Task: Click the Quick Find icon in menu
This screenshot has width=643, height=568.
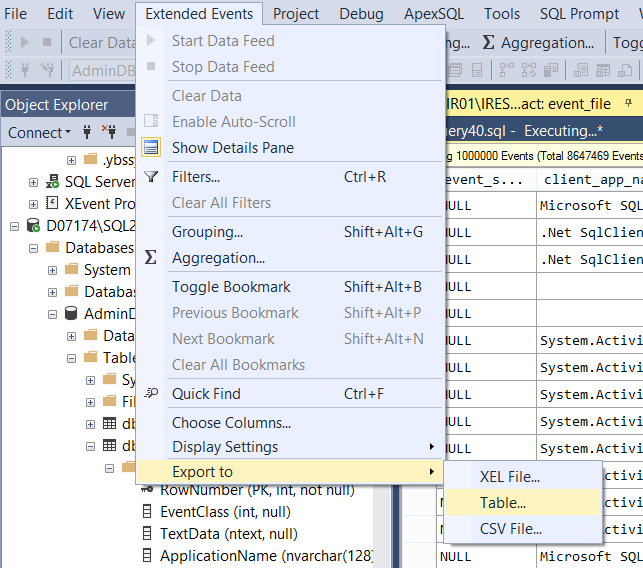Action: tap(151, 394)
